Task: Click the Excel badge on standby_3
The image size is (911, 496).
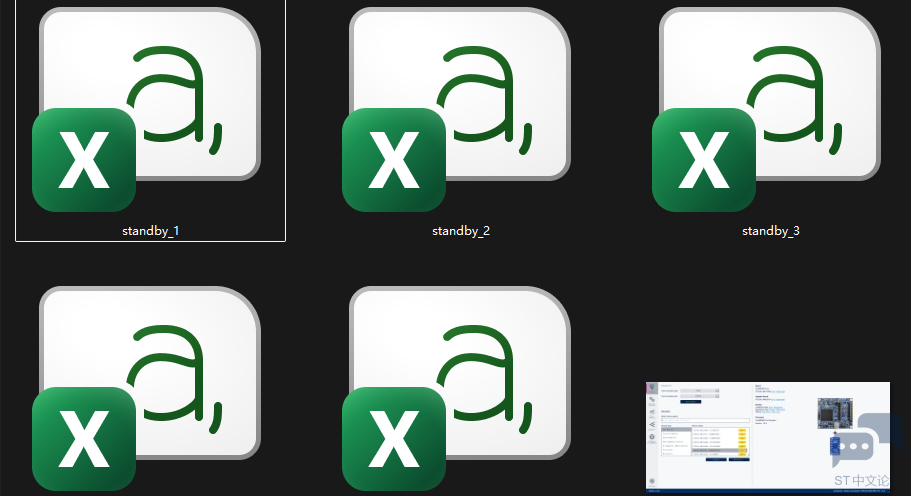Action: point(704,160)
